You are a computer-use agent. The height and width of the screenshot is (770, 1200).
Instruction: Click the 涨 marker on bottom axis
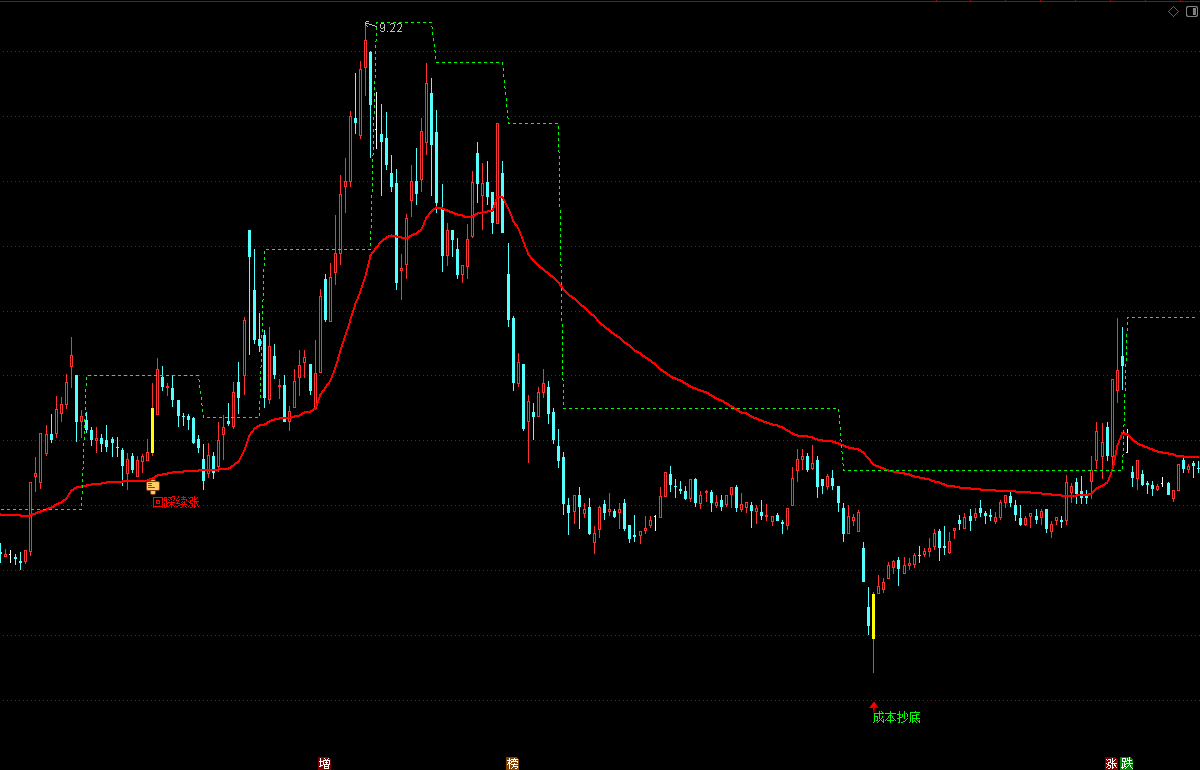[x=1111, y=763]
